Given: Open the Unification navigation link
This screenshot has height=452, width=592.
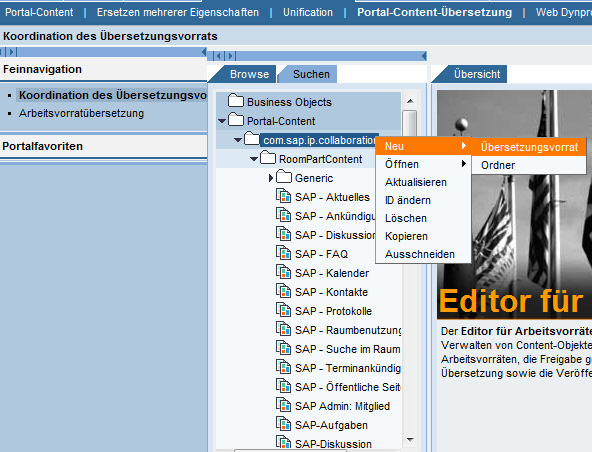Looking at the screenshot, I should [308, 12].
